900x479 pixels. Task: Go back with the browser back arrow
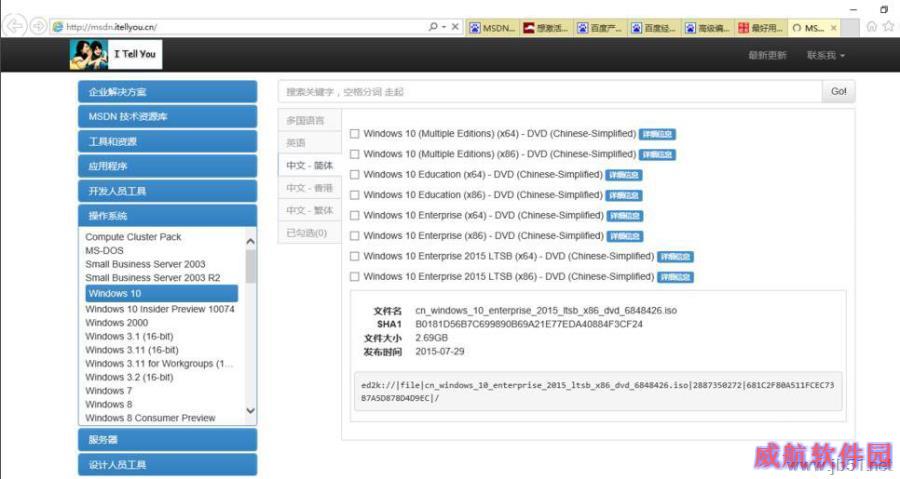14,26
